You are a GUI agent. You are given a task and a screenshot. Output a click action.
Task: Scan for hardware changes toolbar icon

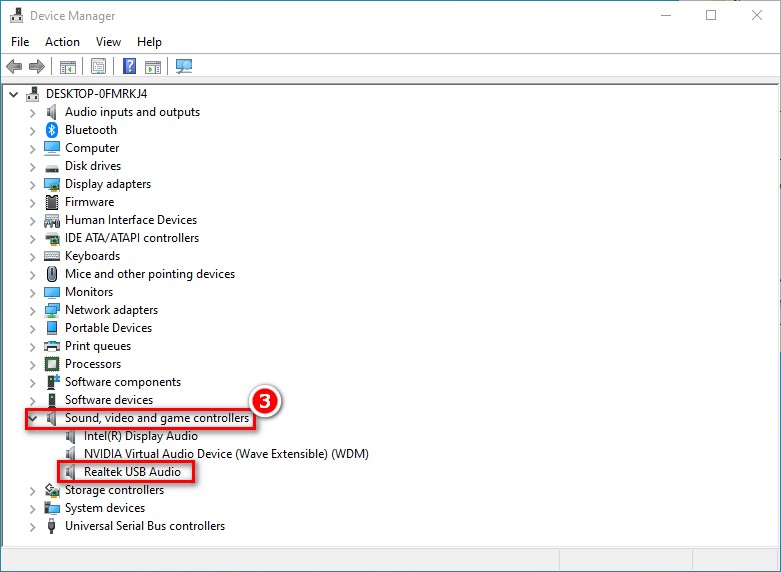184,67
